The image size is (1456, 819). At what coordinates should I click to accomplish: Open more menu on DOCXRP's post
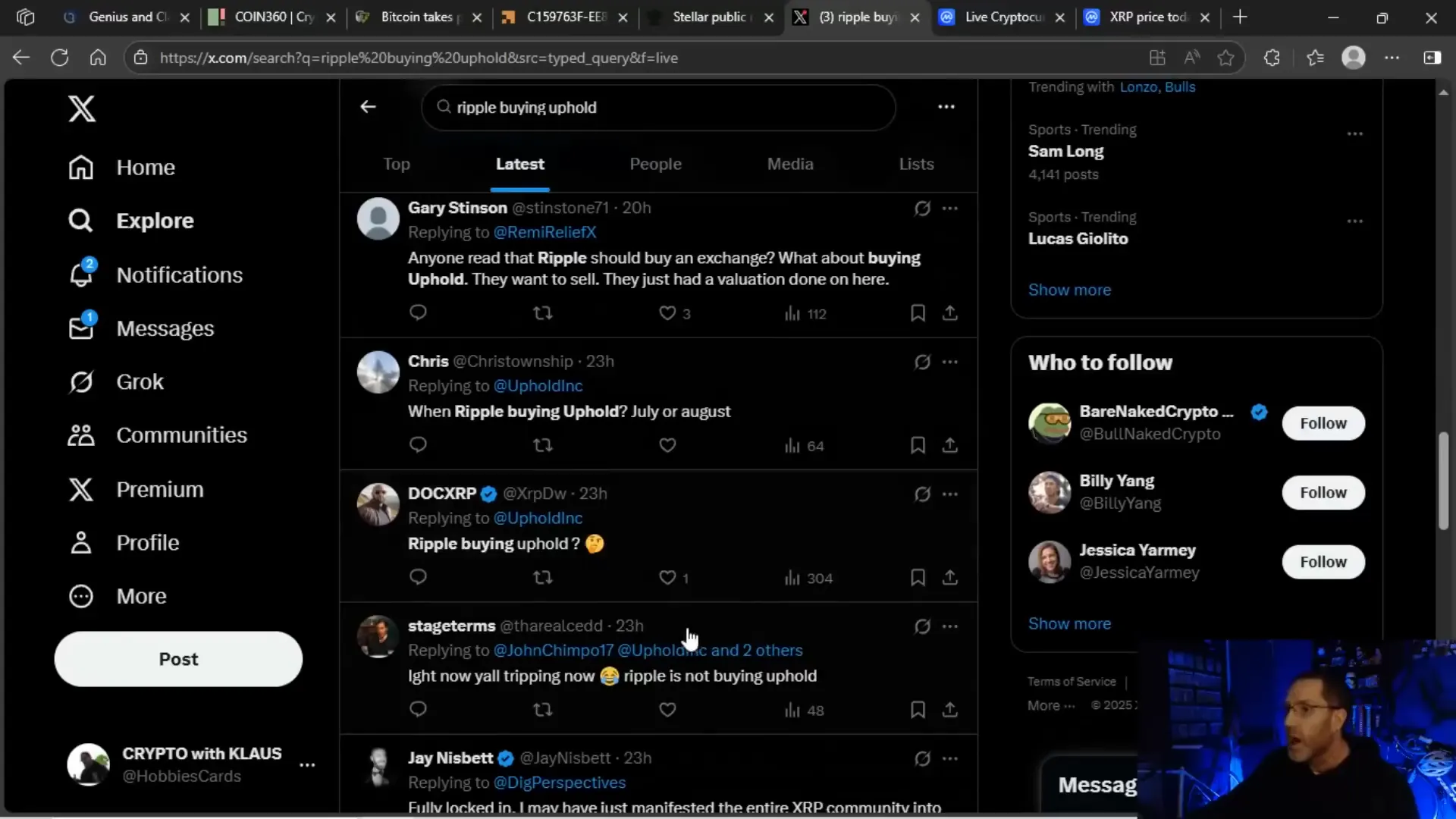(x=950, y=494)
